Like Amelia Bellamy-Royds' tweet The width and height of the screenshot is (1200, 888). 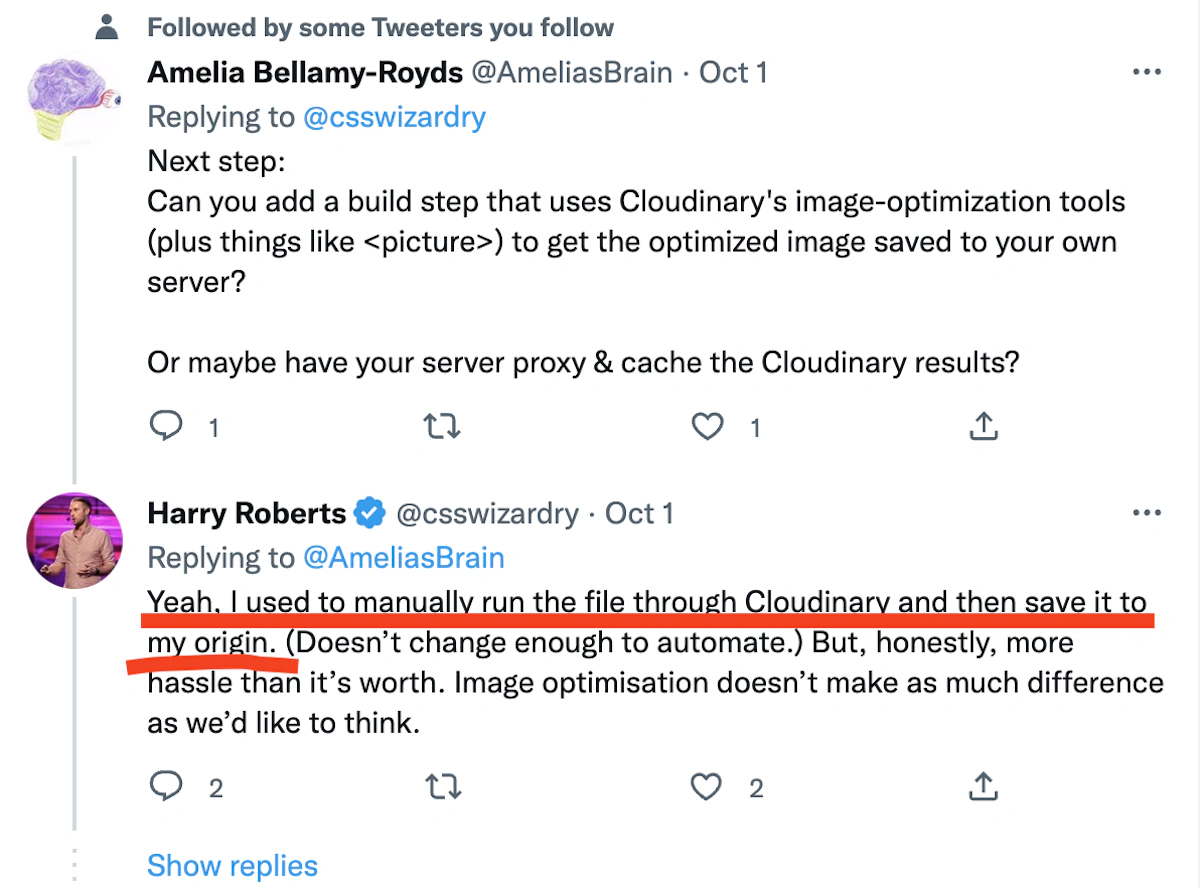[708, 428]
